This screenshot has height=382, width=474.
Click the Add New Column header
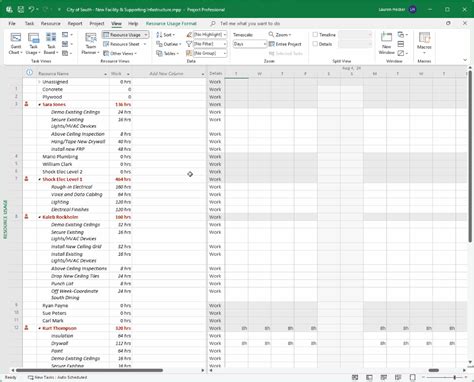coord(169,73)
